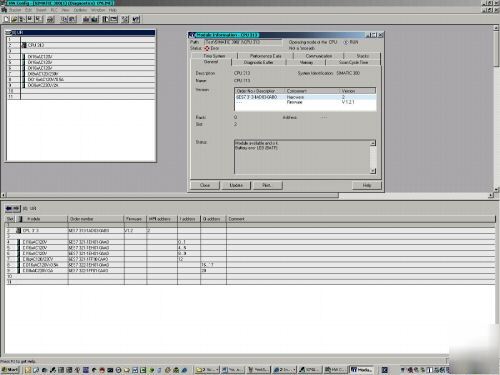
Task: Click the Close button in Module Information
Action: tap(205, 185)
